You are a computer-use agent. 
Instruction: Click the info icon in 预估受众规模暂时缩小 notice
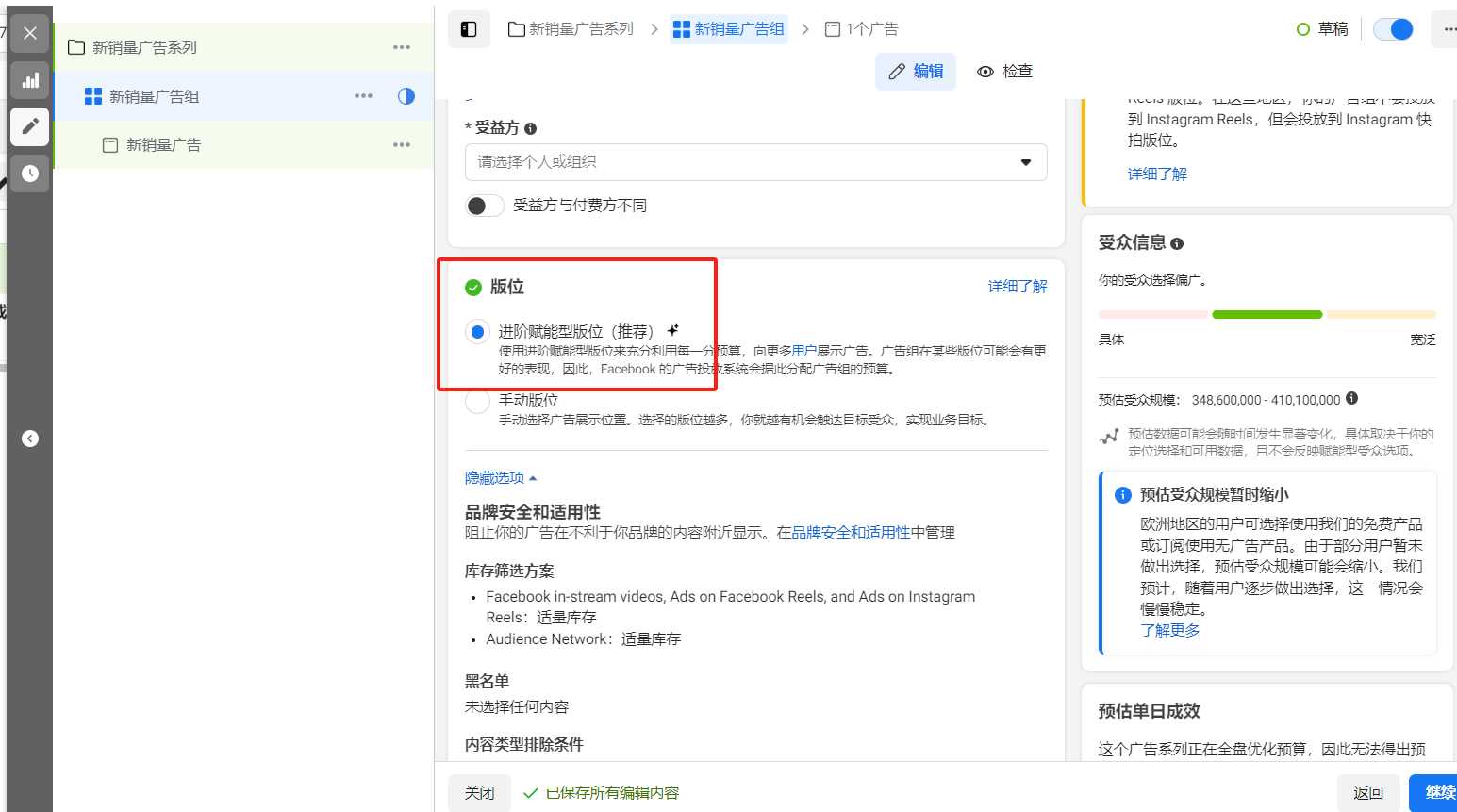point(1123,495)
